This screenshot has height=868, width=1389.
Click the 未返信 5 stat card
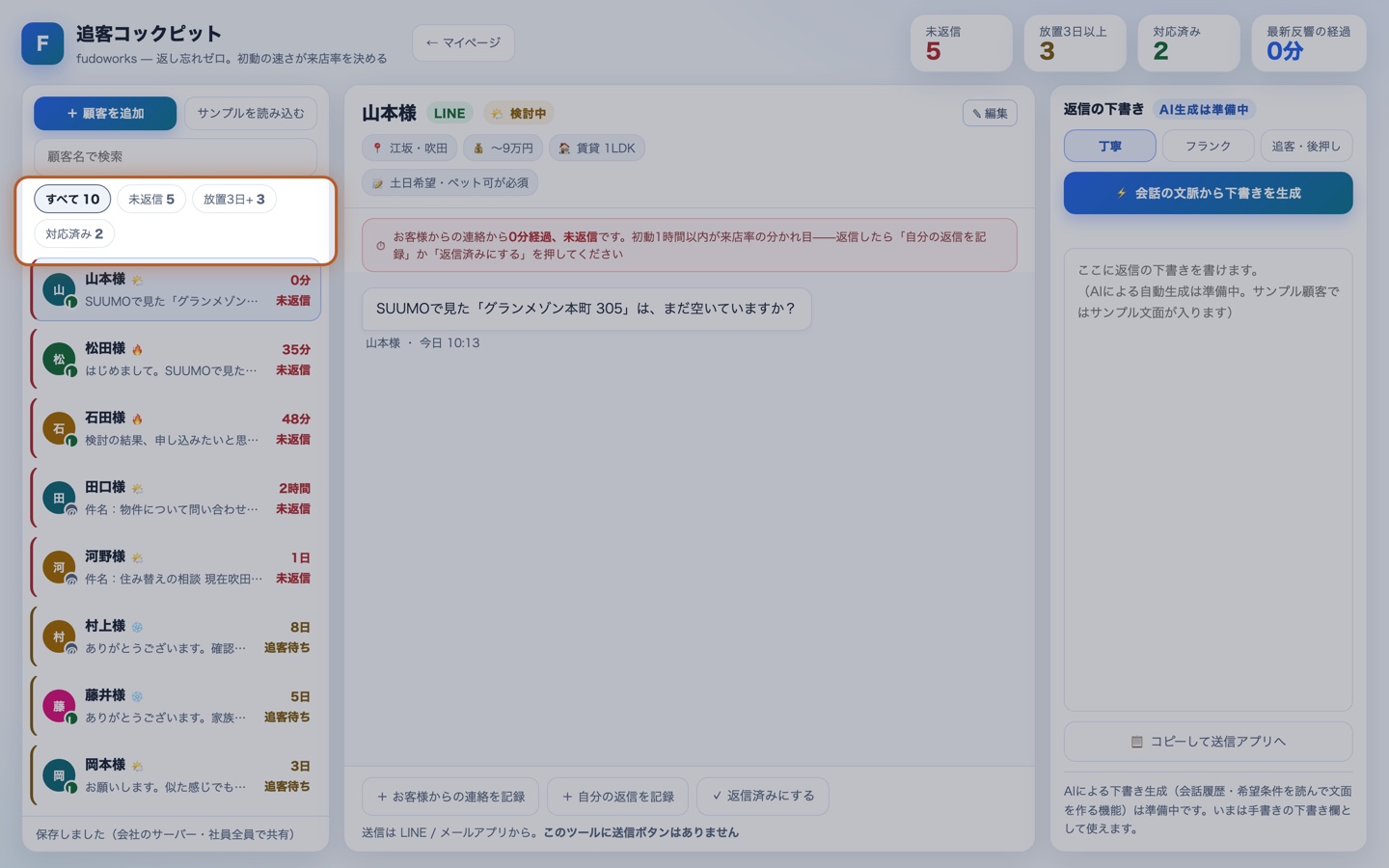(x=962, y=43)
